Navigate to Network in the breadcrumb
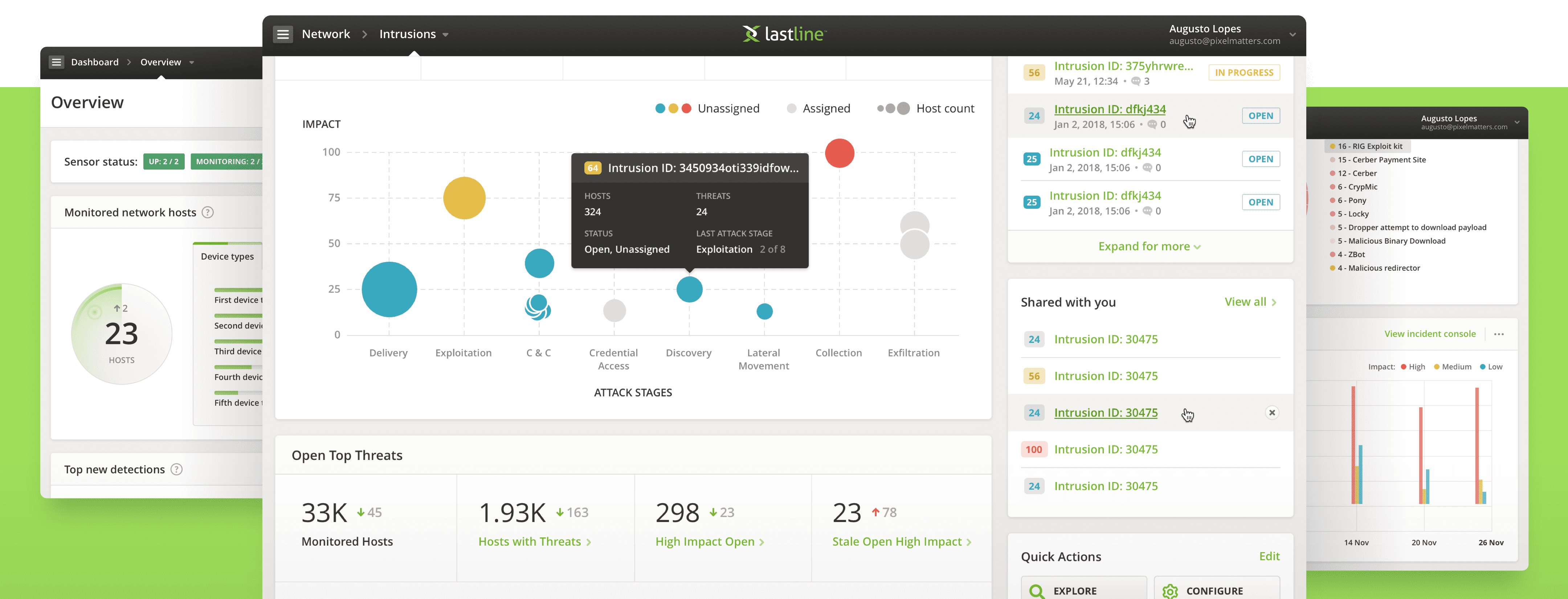This screenshot has width=1568, height=599. pos(326,34)
